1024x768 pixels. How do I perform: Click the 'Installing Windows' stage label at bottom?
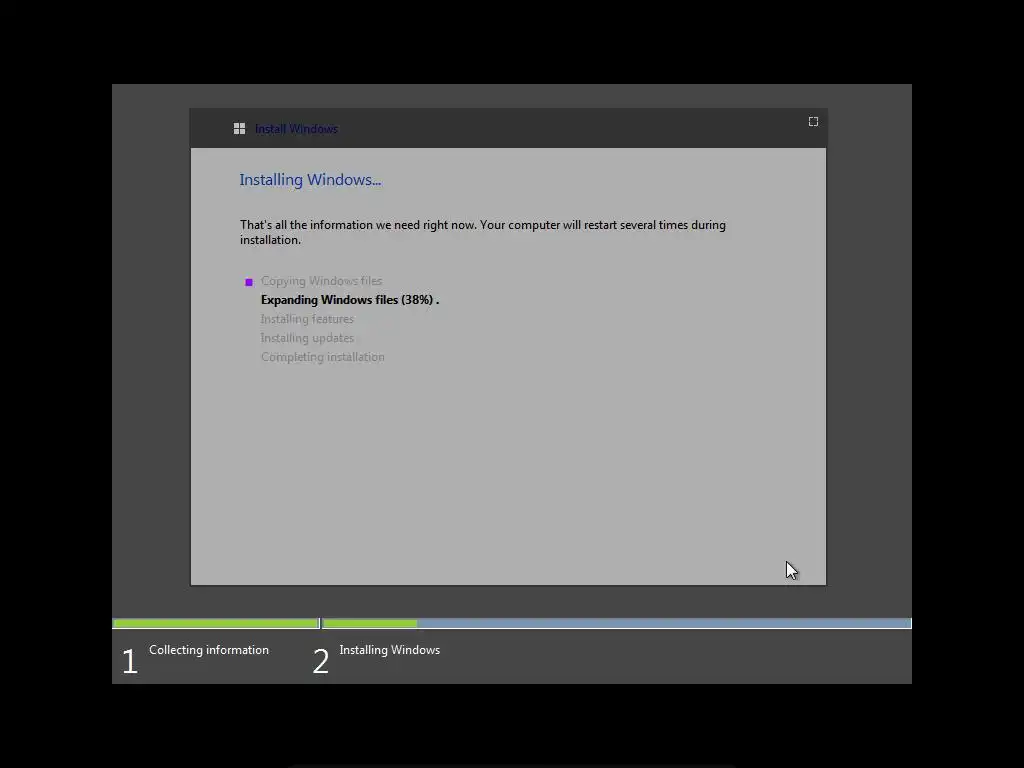389,650
